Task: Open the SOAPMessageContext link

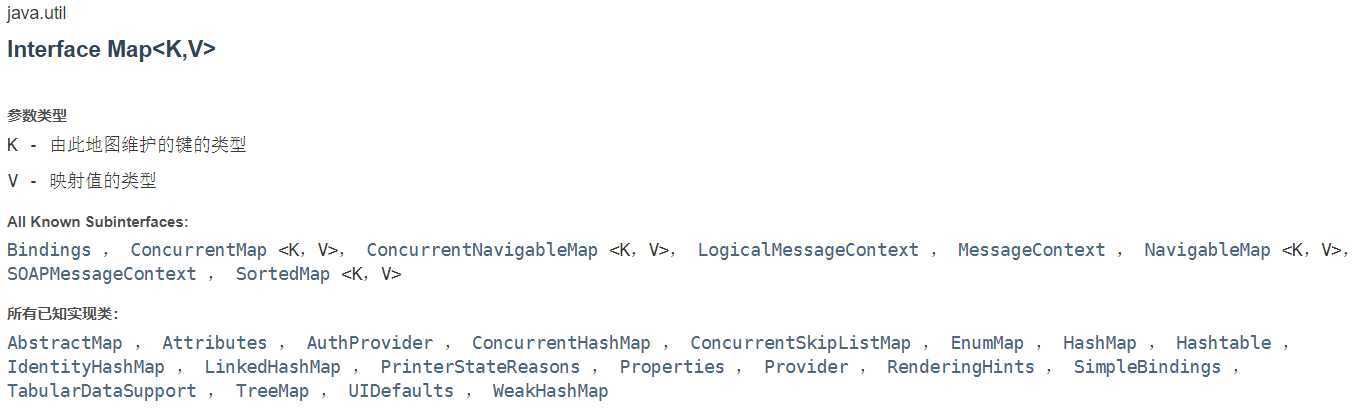Action: (102, 274)
